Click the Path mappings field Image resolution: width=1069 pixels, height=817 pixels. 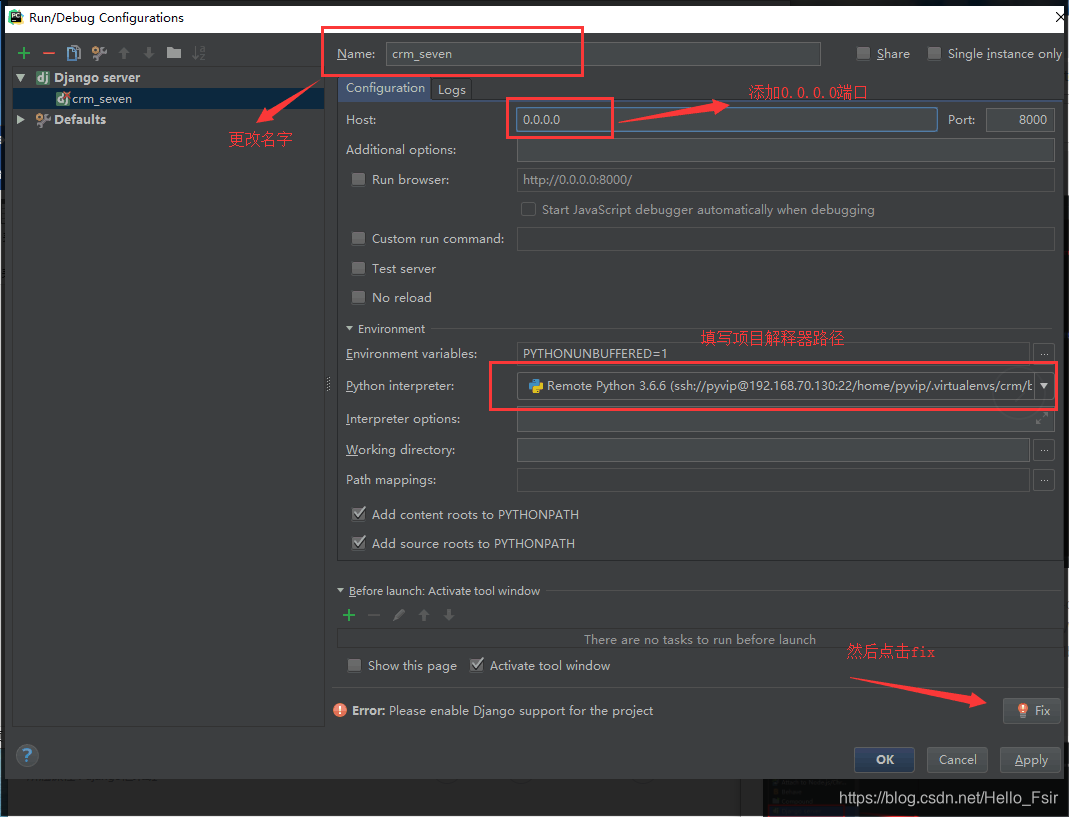773,480
